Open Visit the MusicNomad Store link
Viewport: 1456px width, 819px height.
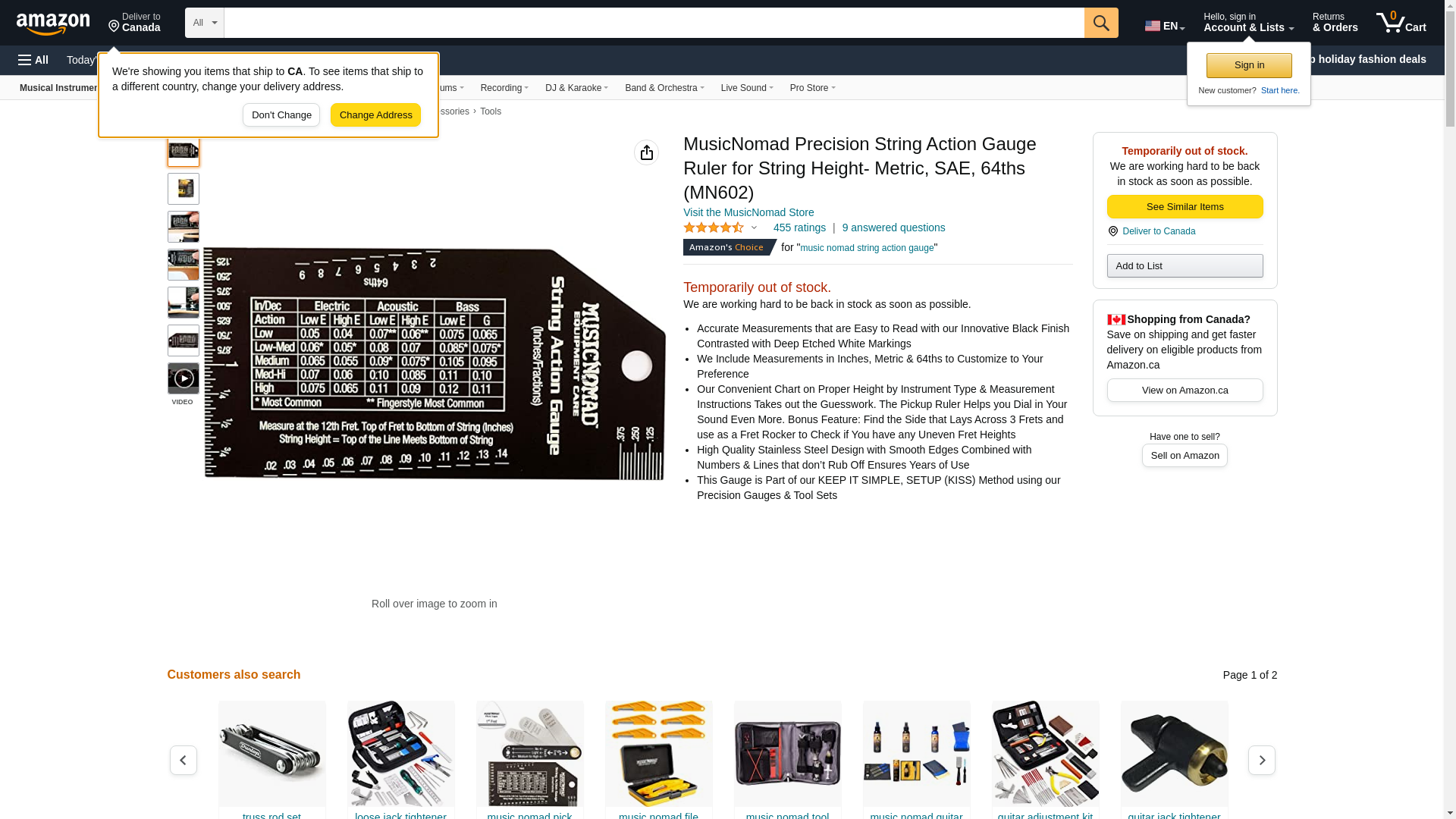click(748, 212)
